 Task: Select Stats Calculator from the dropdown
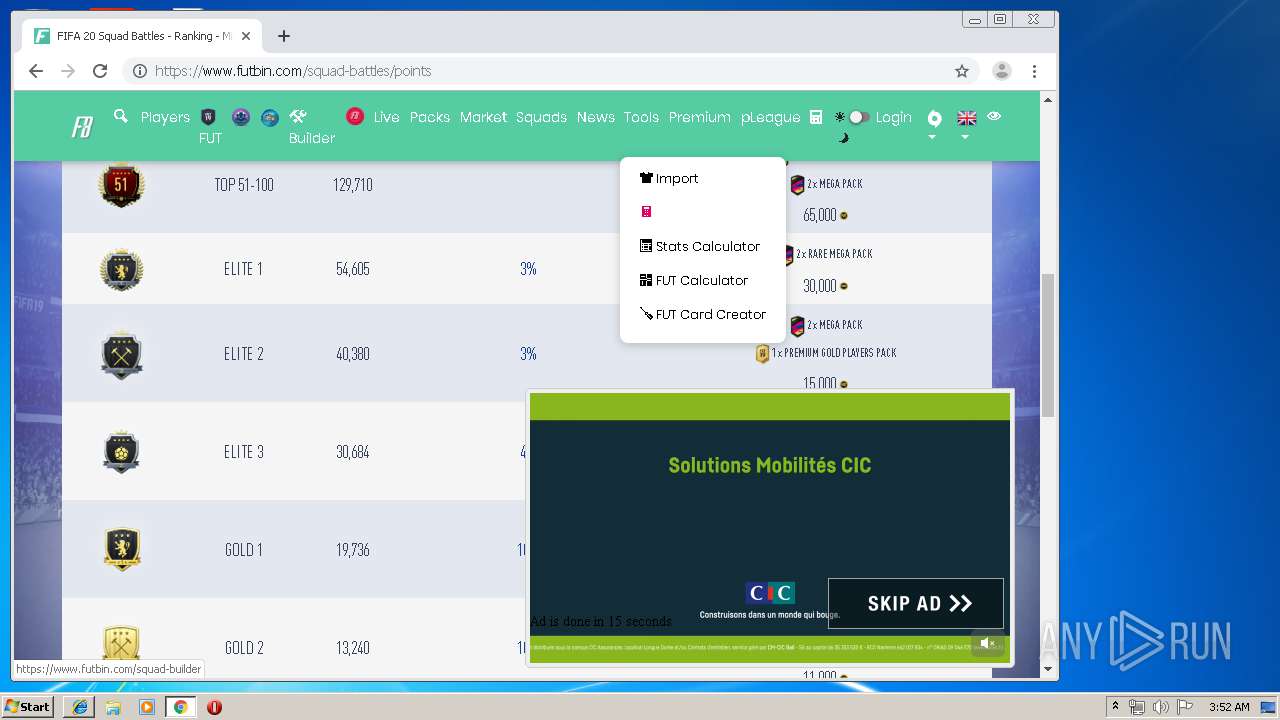pos(702,246)
